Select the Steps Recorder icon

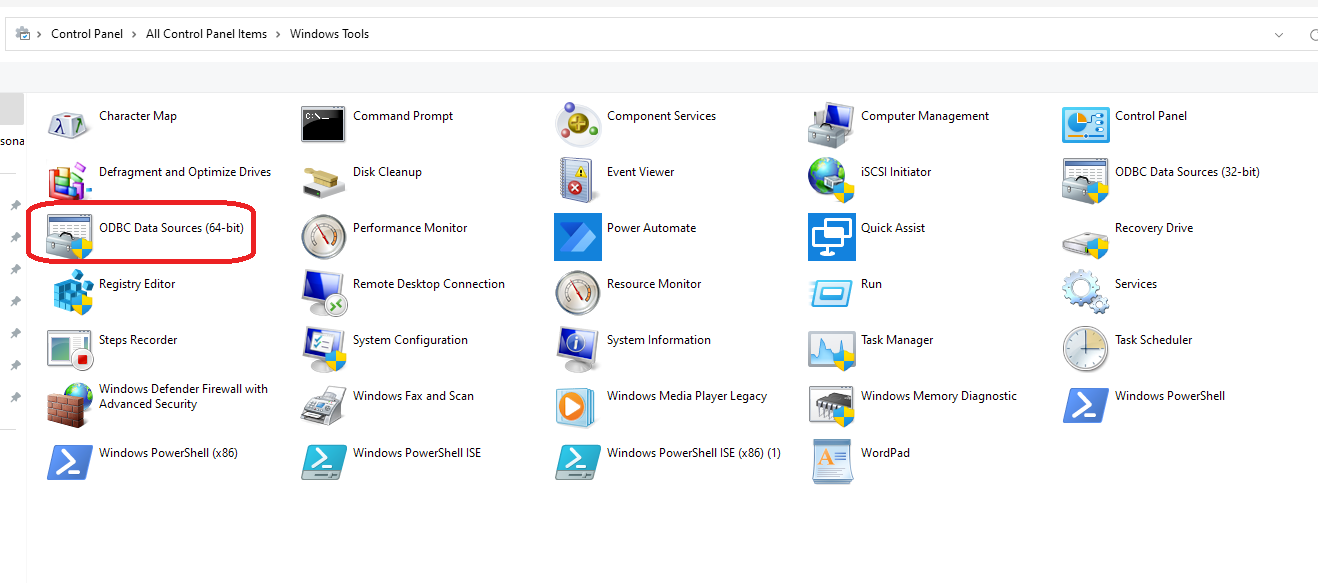[70, 349]
